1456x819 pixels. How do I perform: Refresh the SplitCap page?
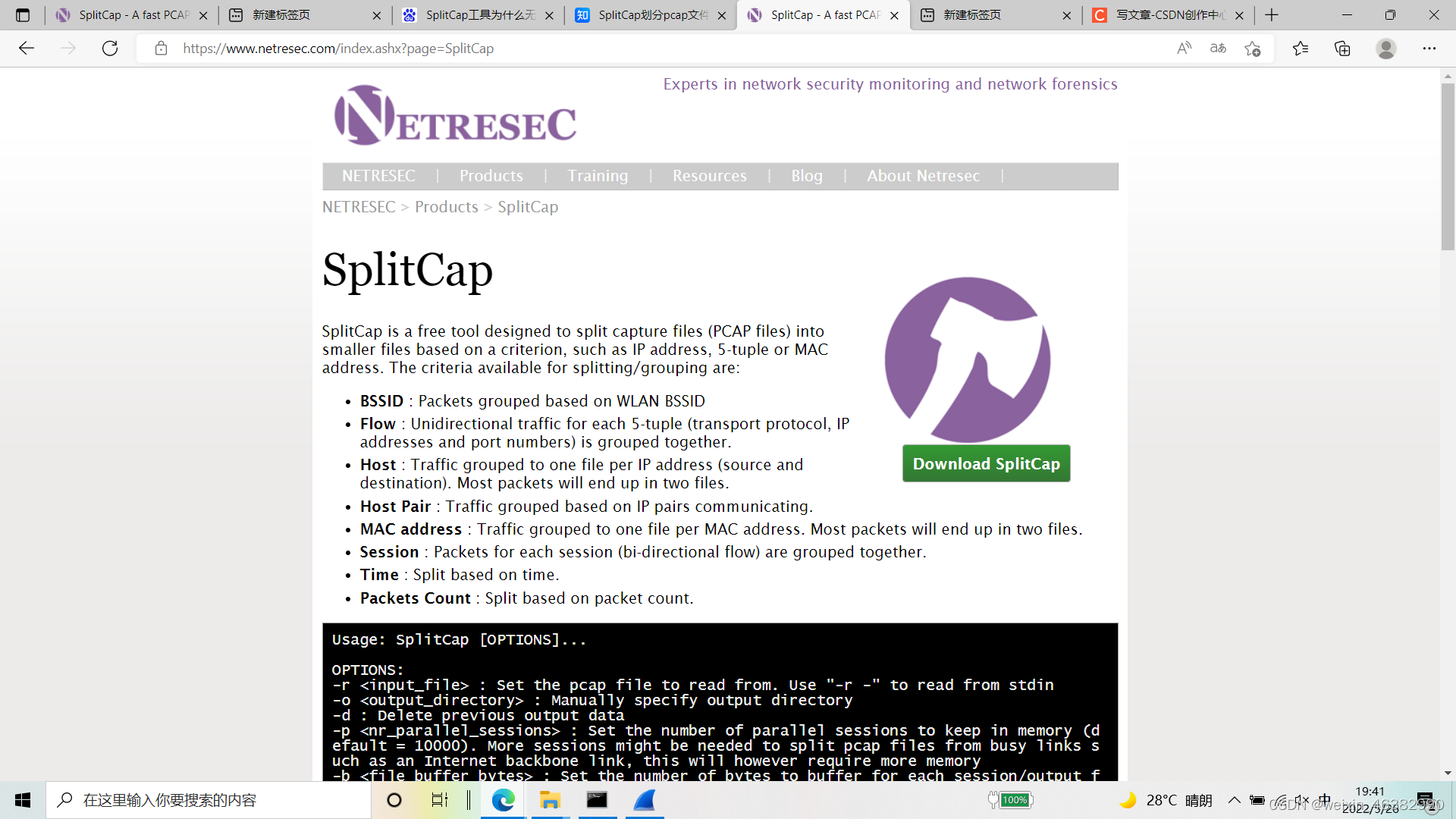[110, 48]
